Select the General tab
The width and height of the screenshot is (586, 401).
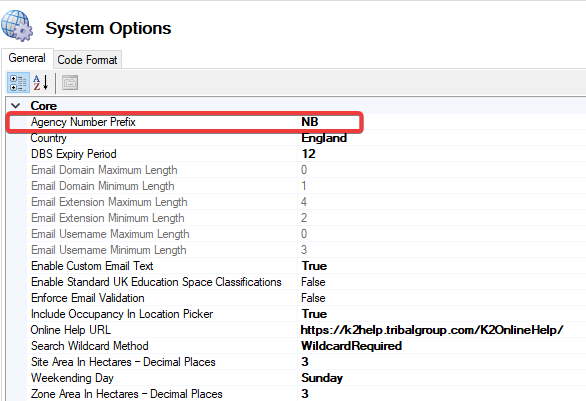(x=27, y=58)
